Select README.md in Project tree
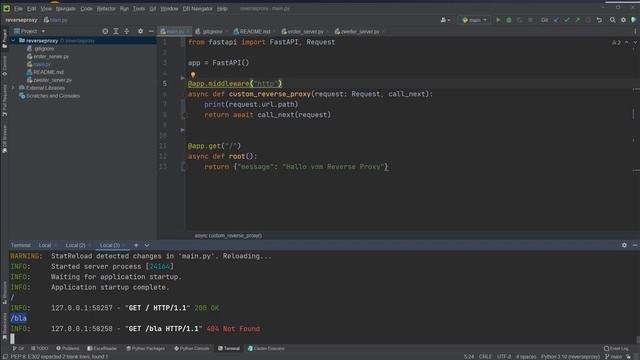Viewport: 640px width, 360px height. [x=45, y=72]
